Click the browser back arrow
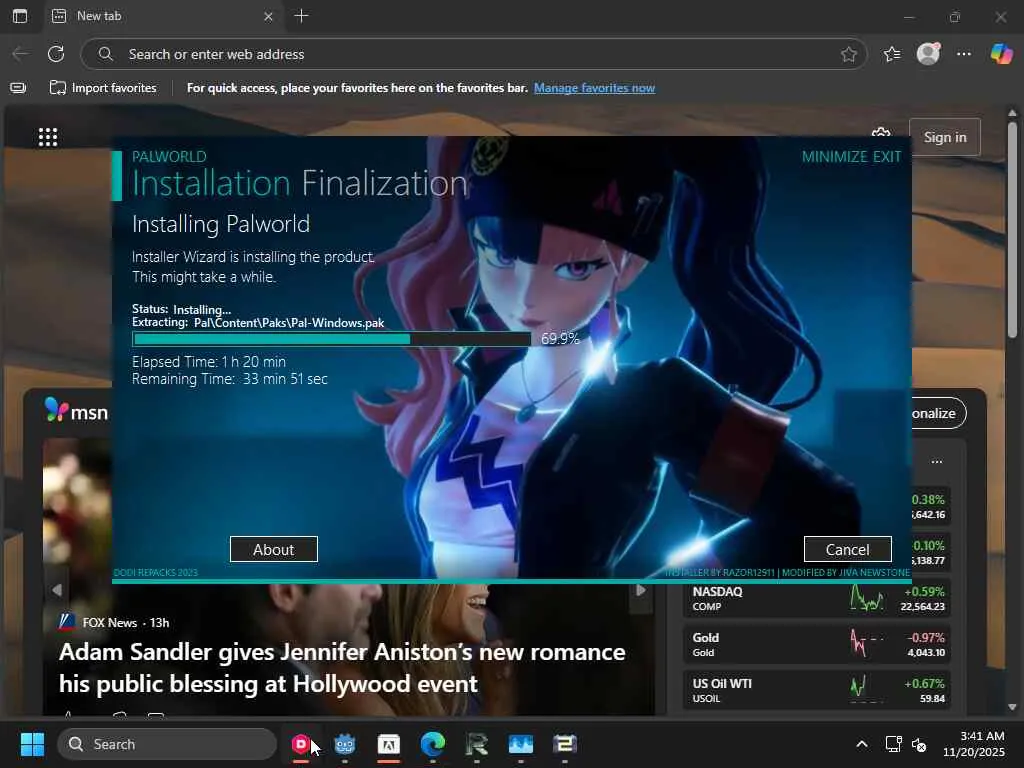This screenshot has height=768, width=1024. pyautogui.click(x=20, y=54)
